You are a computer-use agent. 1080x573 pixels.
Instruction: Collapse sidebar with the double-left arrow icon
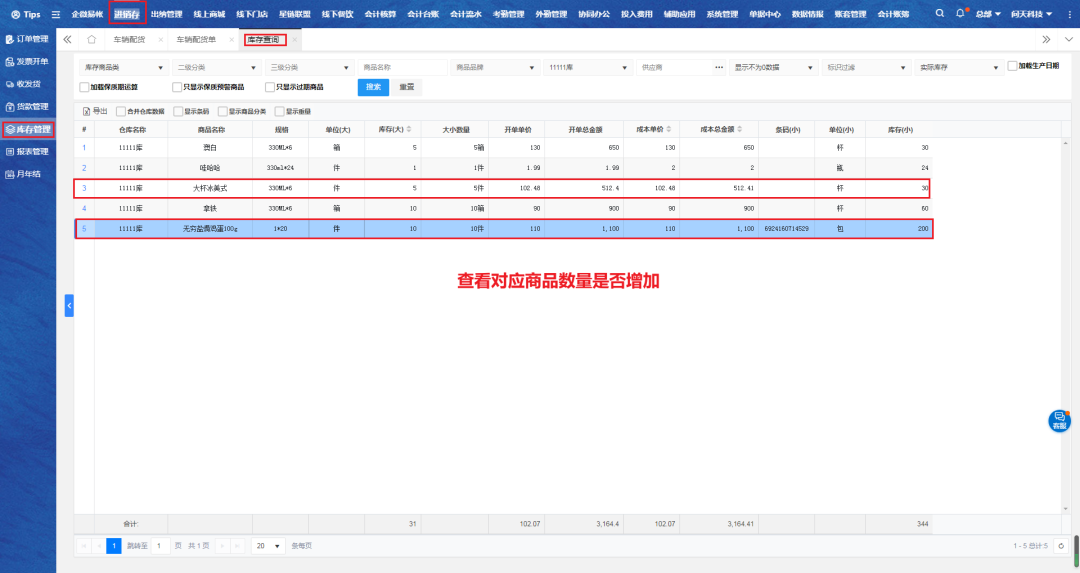pos(67,40)
